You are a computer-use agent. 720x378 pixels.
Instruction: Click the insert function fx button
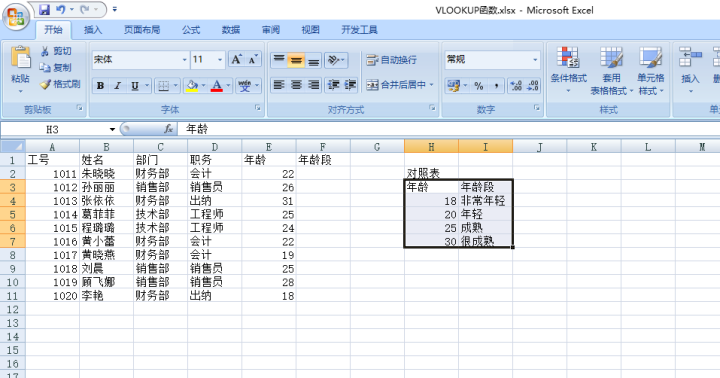169,130
